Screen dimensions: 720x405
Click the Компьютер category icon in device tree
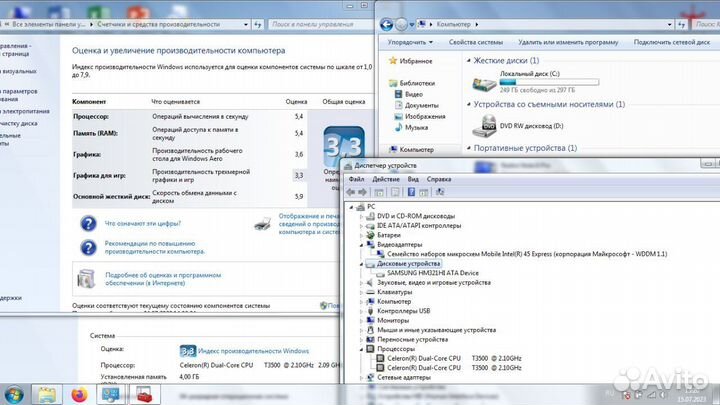[371, 302]
